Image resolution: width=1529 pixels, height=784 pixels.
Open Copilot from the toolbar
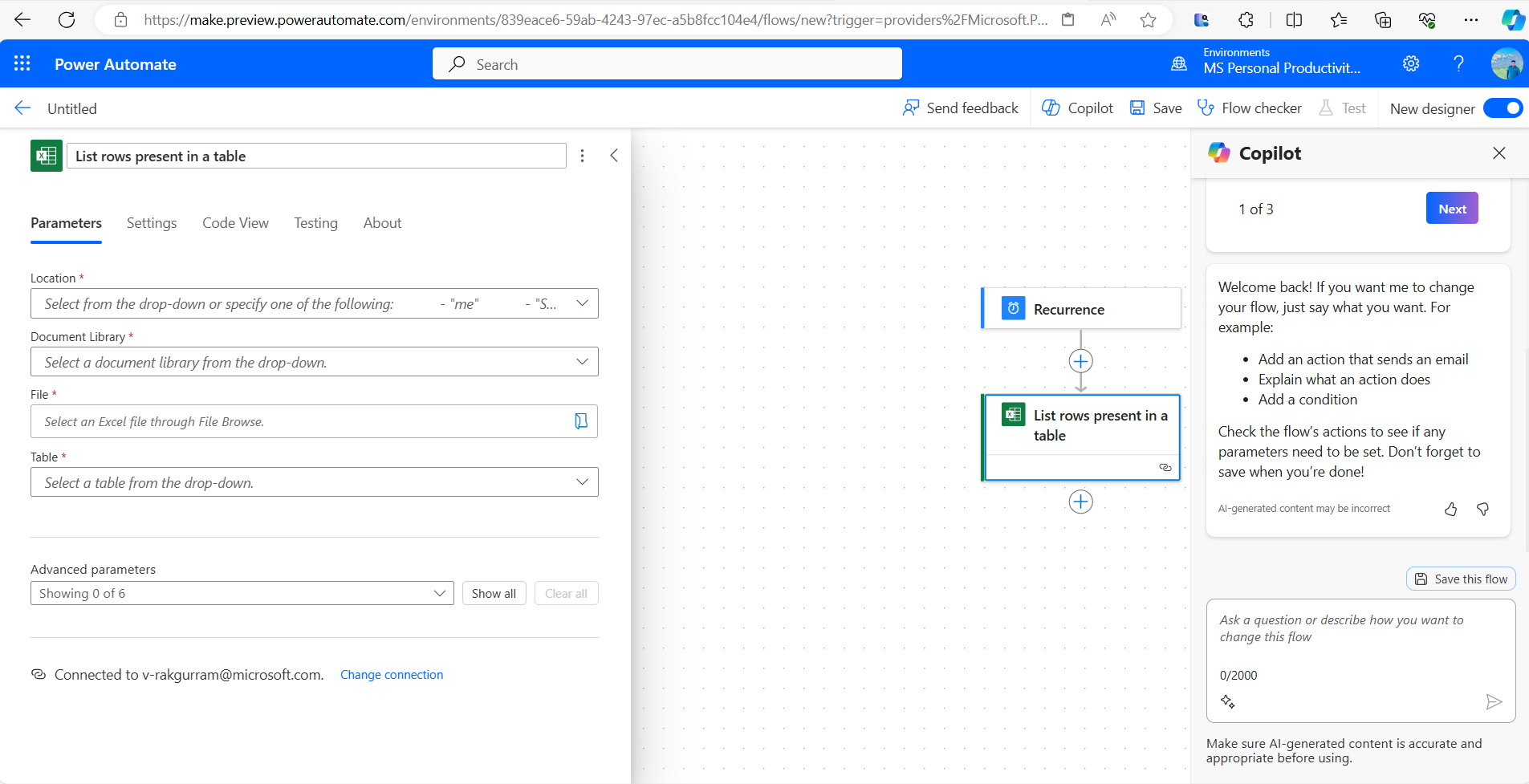[1077, 108]
